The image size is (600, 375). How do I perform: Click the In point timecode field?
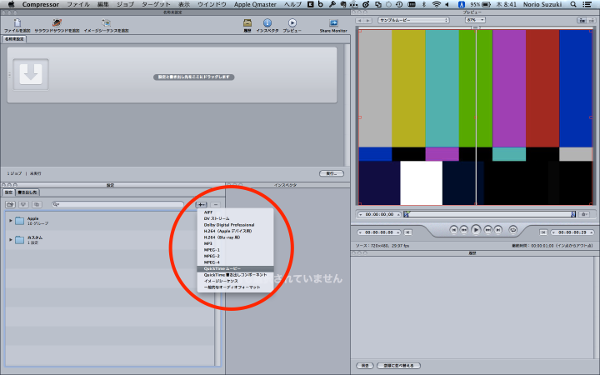point(379,232)
